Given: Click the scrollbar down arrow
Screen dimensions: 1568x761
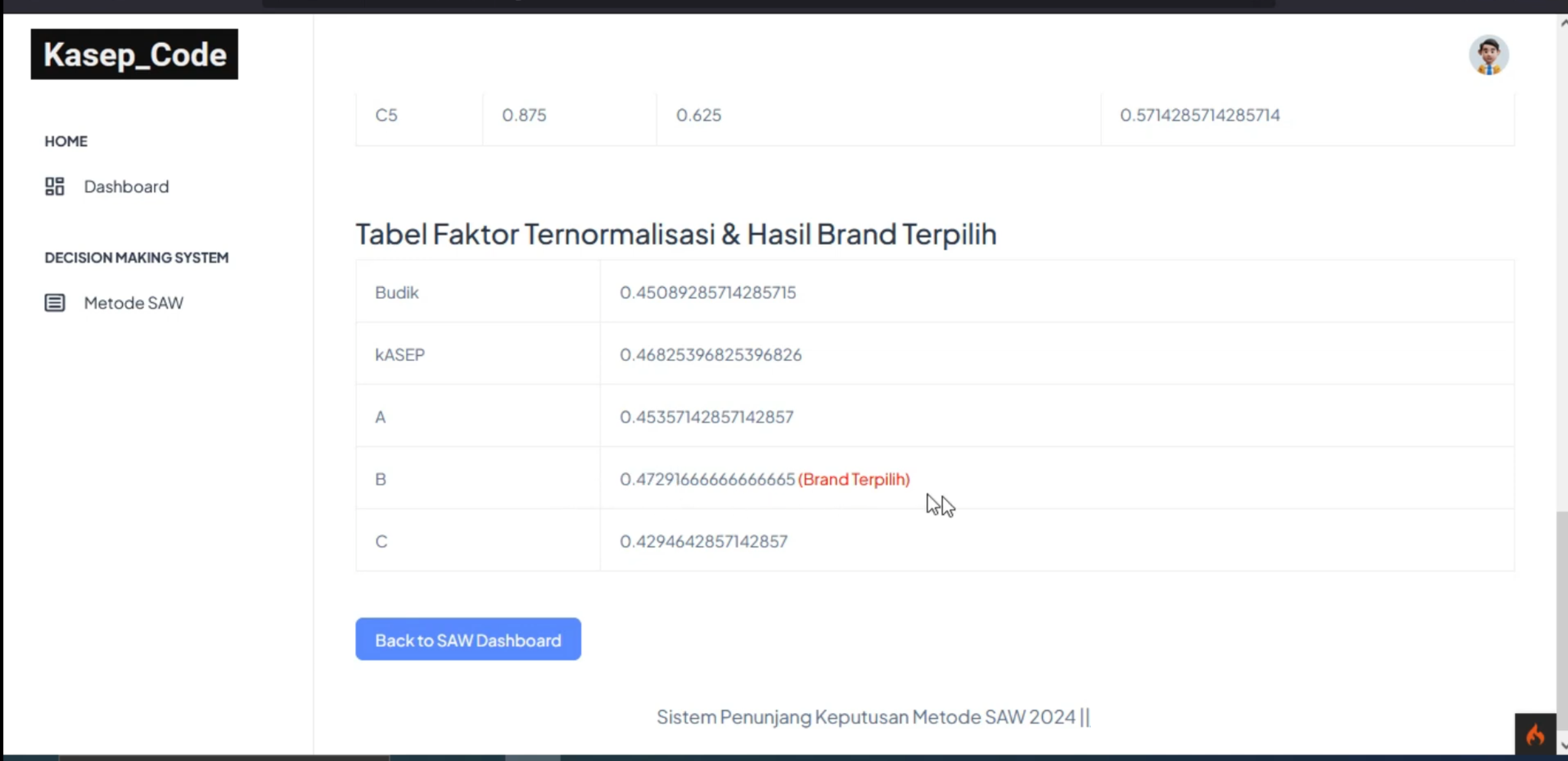Looking at the screenshot, I should [x=1562, y=745].
